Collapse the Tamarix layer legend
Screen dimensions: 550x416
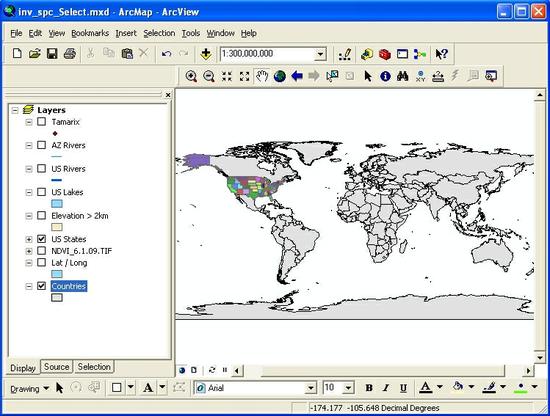tap(29, 122)
